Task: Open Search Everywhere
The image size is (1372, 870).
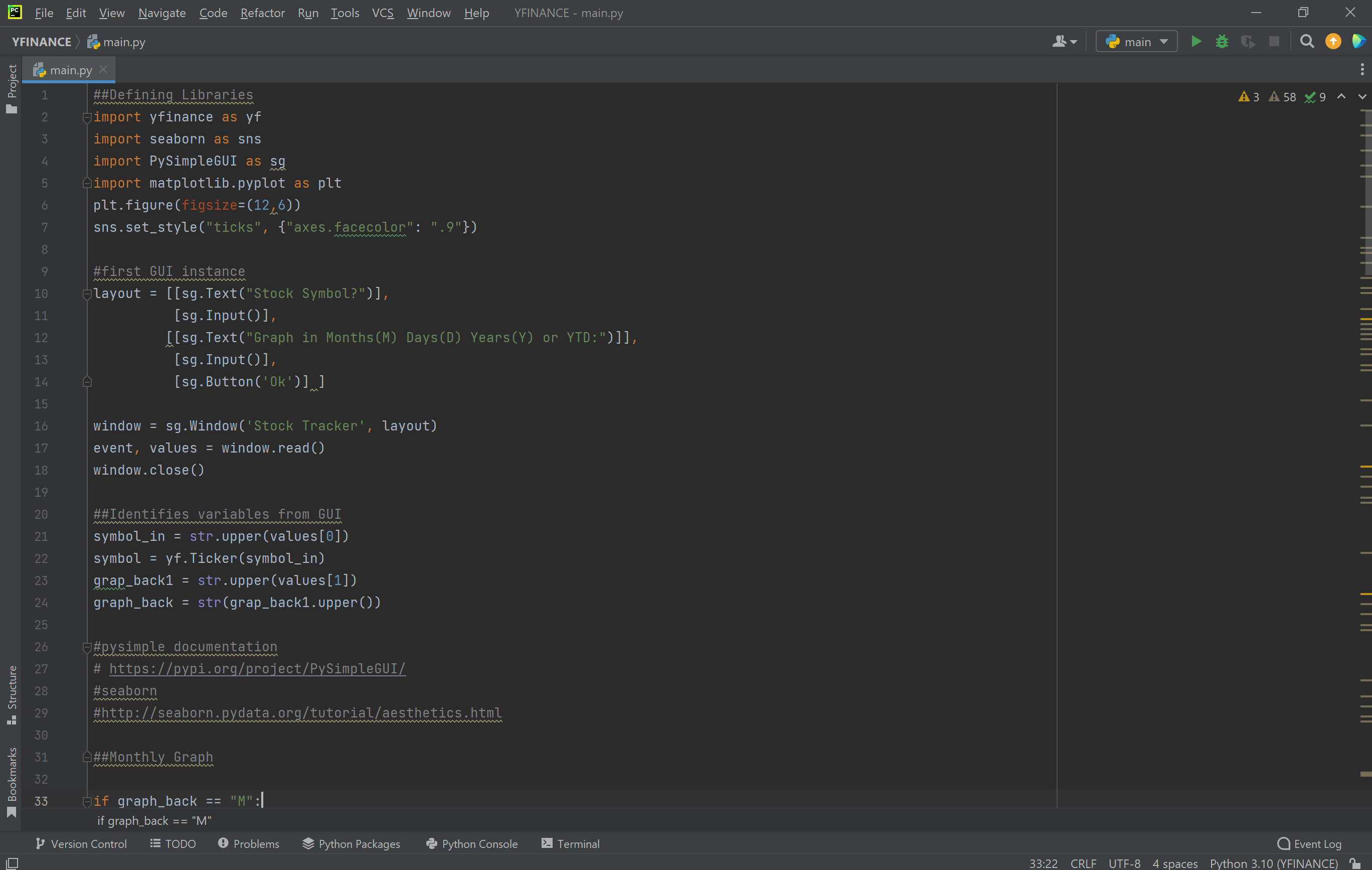Action: (x=1307, y=41)
